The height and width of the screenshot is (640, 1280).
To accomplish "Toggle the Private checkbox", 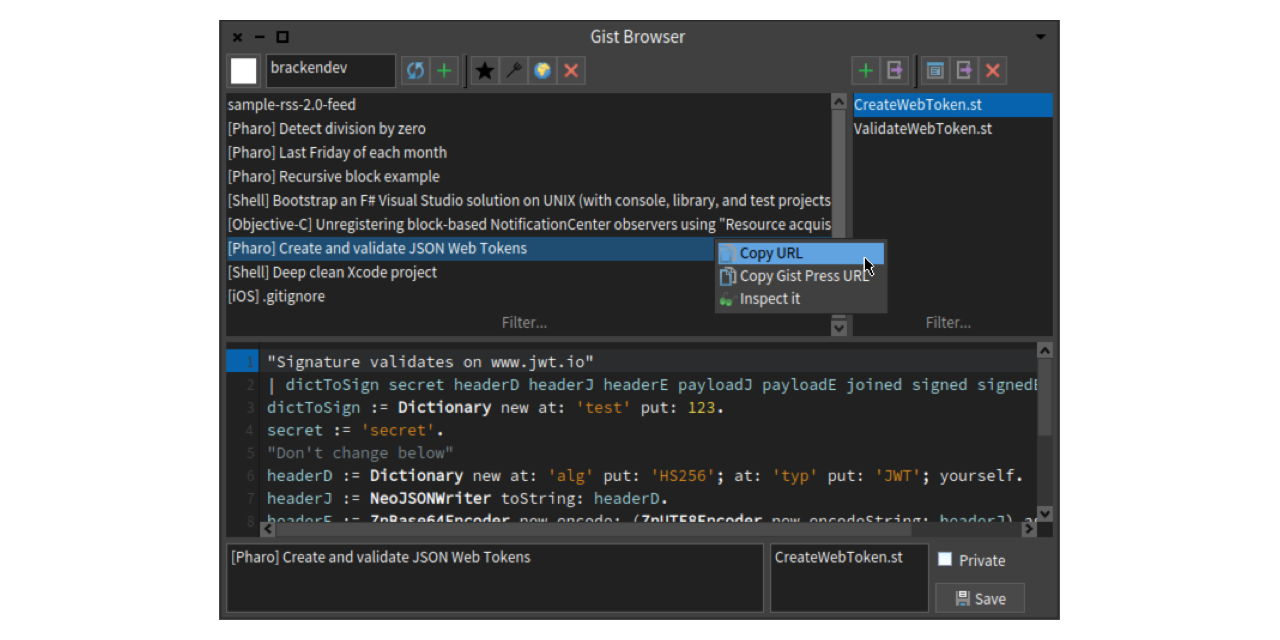I will (945, 560).
